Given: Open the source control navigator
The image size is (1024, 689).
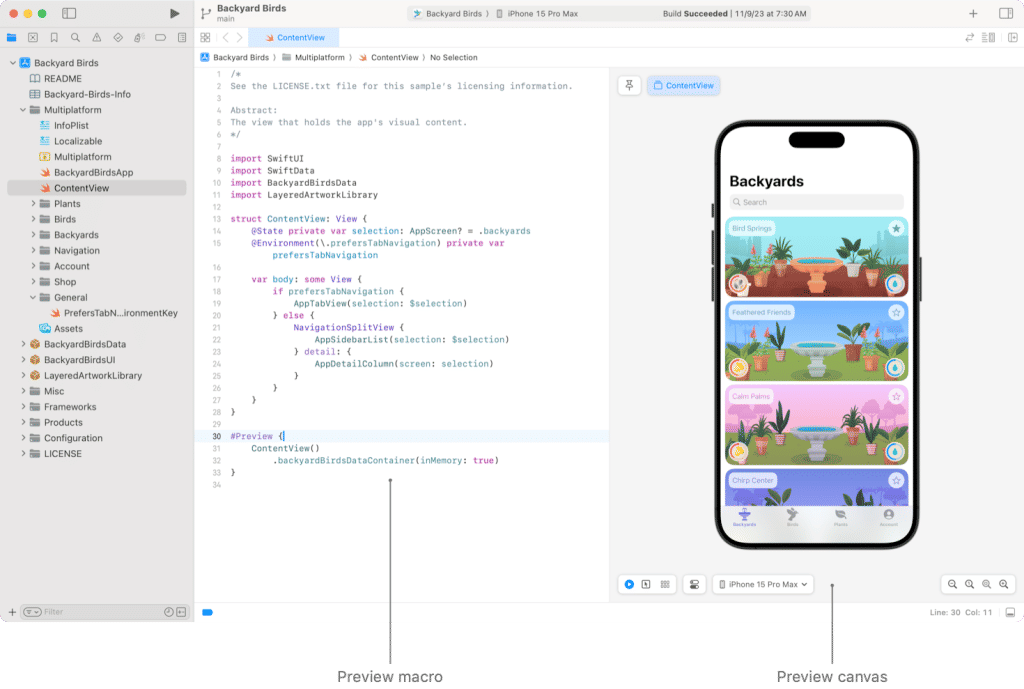Looking at the screenshot, I should [x=33, y=37].
